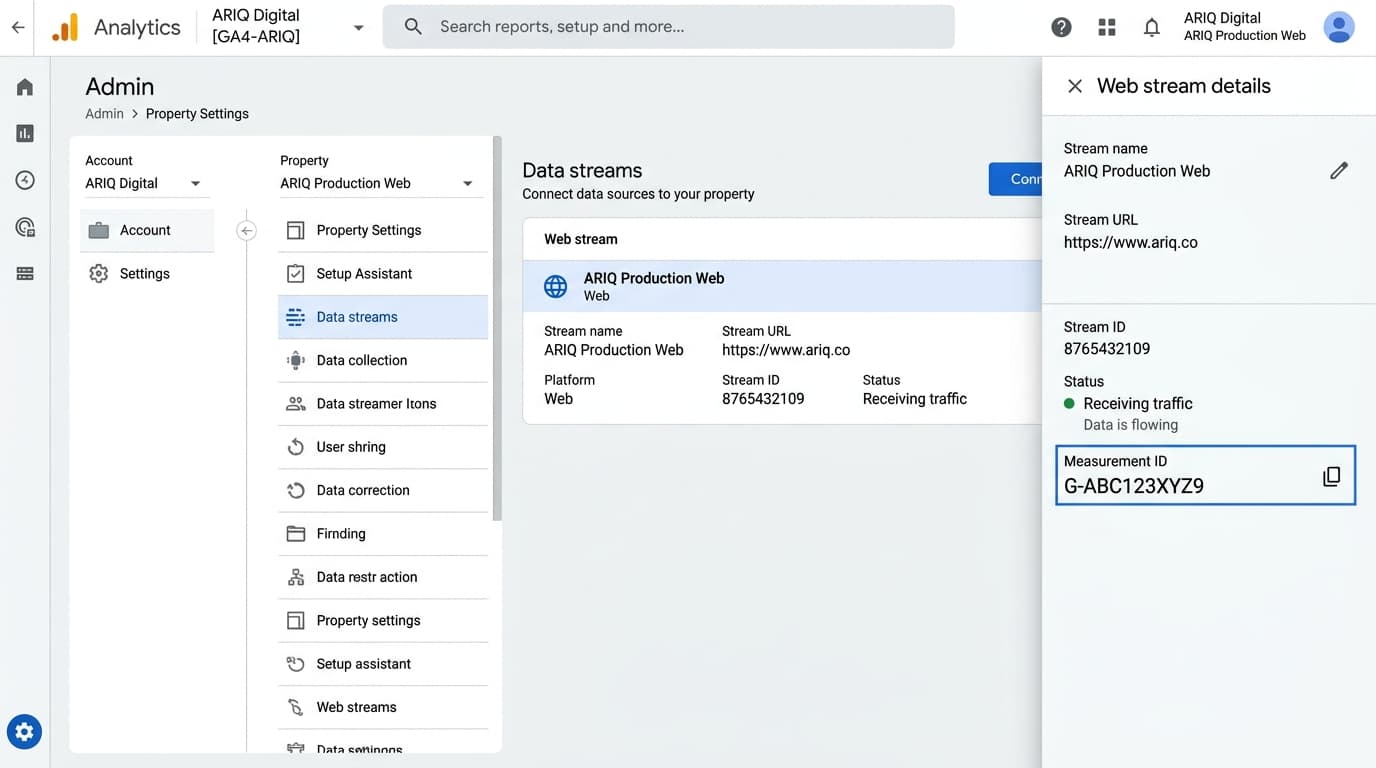Select Data streams in Property menu
1376x768 pixels.
click(383, 317)
